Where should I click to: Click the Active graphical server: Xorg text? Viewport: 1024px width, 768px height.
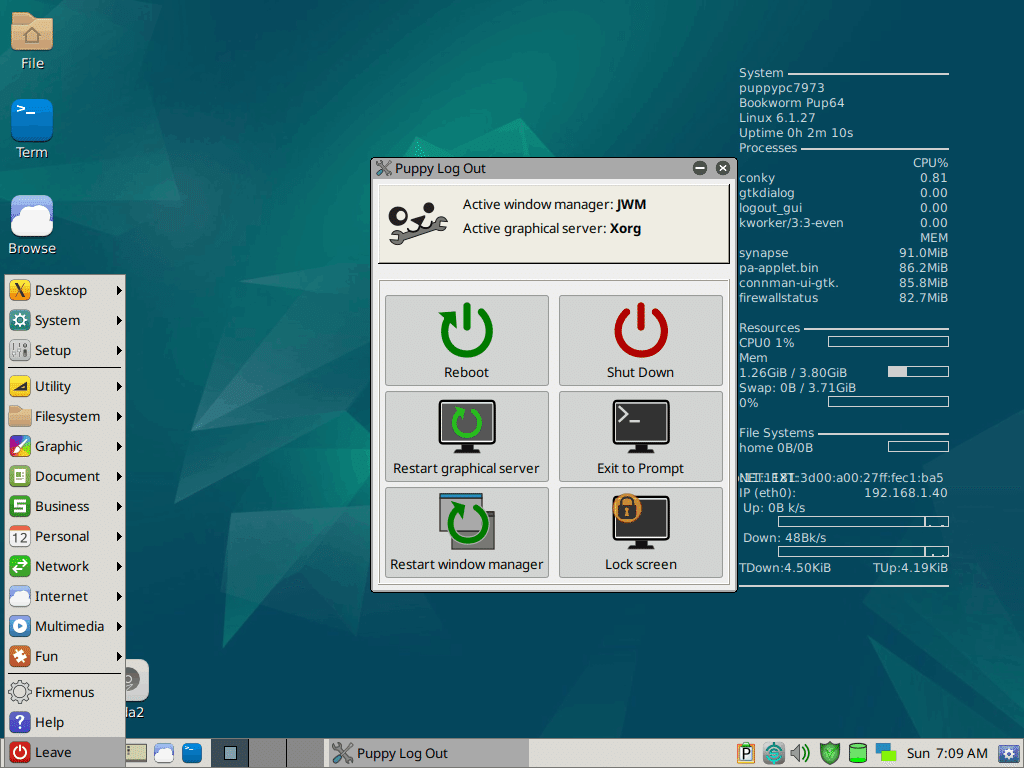(552, 229)
